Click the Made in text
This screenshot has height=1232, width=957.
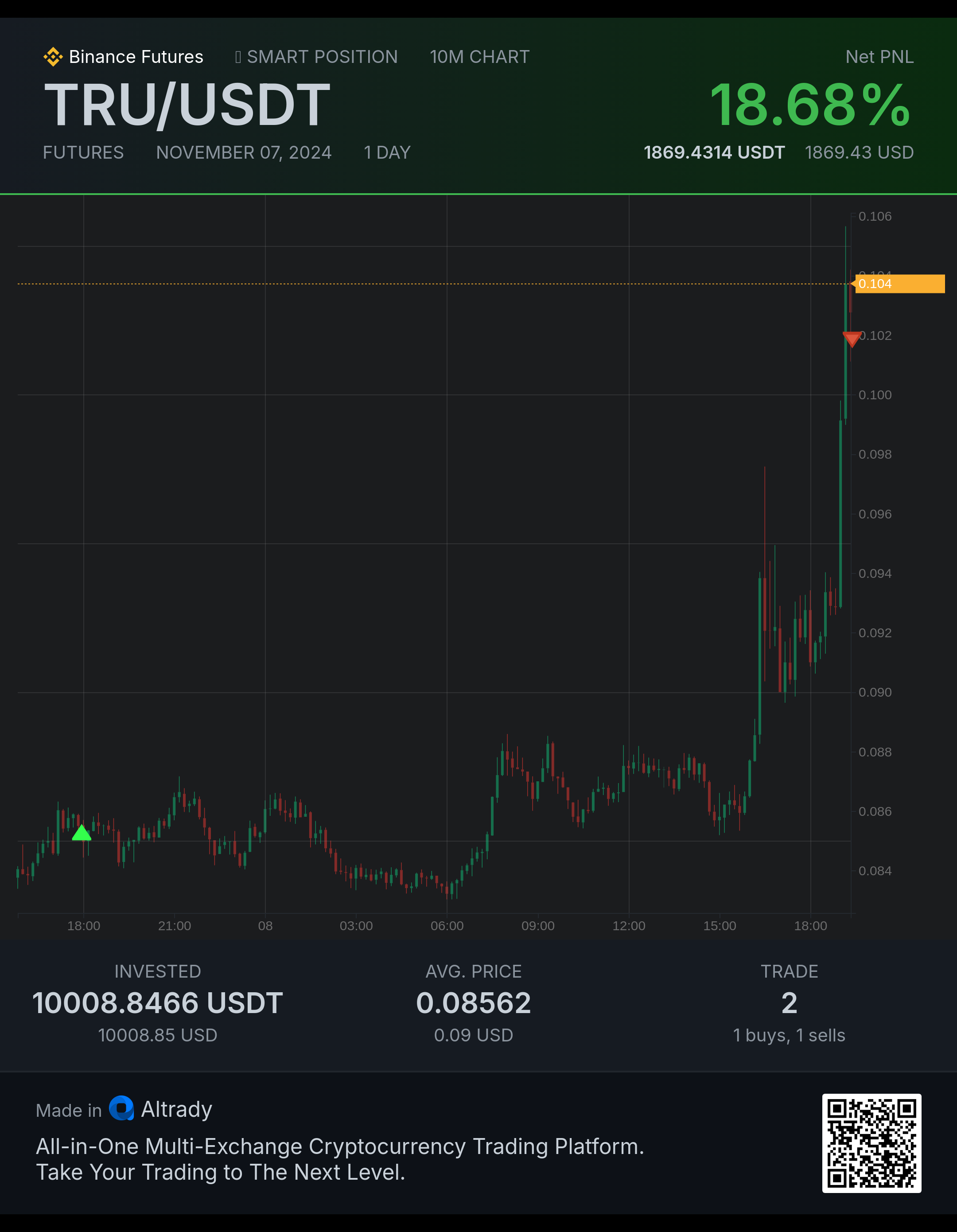click(x=68, y=1110)
